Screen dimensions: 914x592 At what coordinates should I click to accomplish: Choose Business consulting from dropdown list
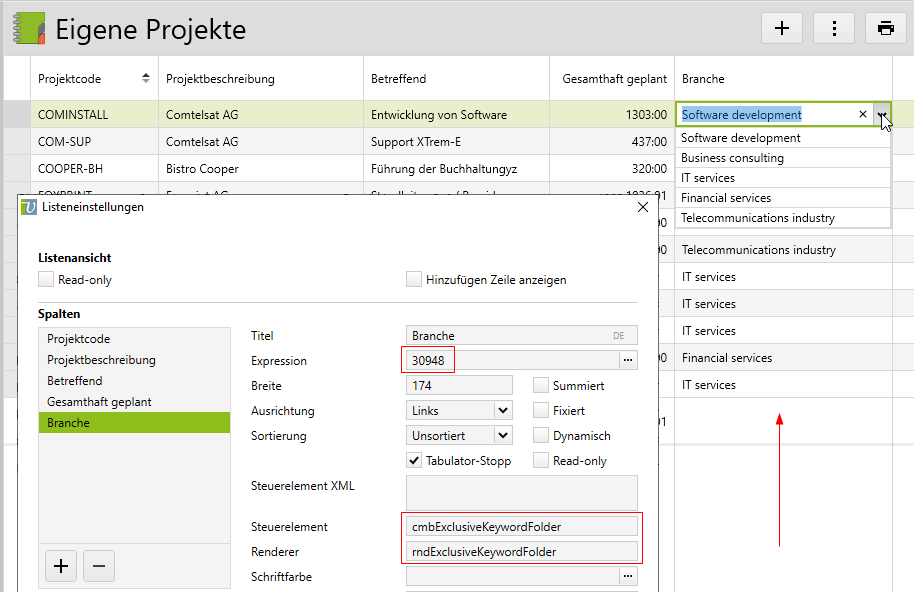(732, 158)
